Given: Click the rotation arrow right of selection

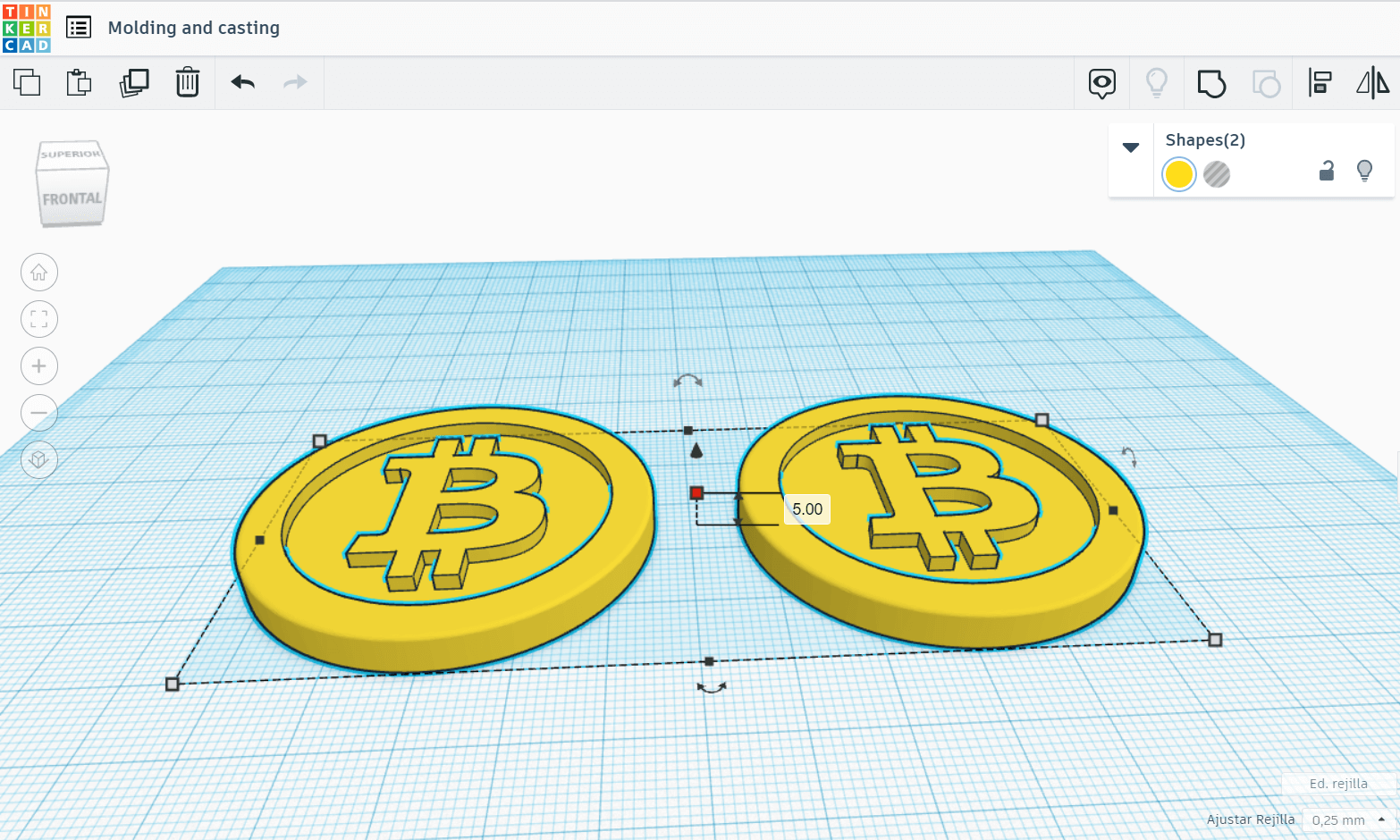Looking at the screenshot, I should [x=1129, y=458].
